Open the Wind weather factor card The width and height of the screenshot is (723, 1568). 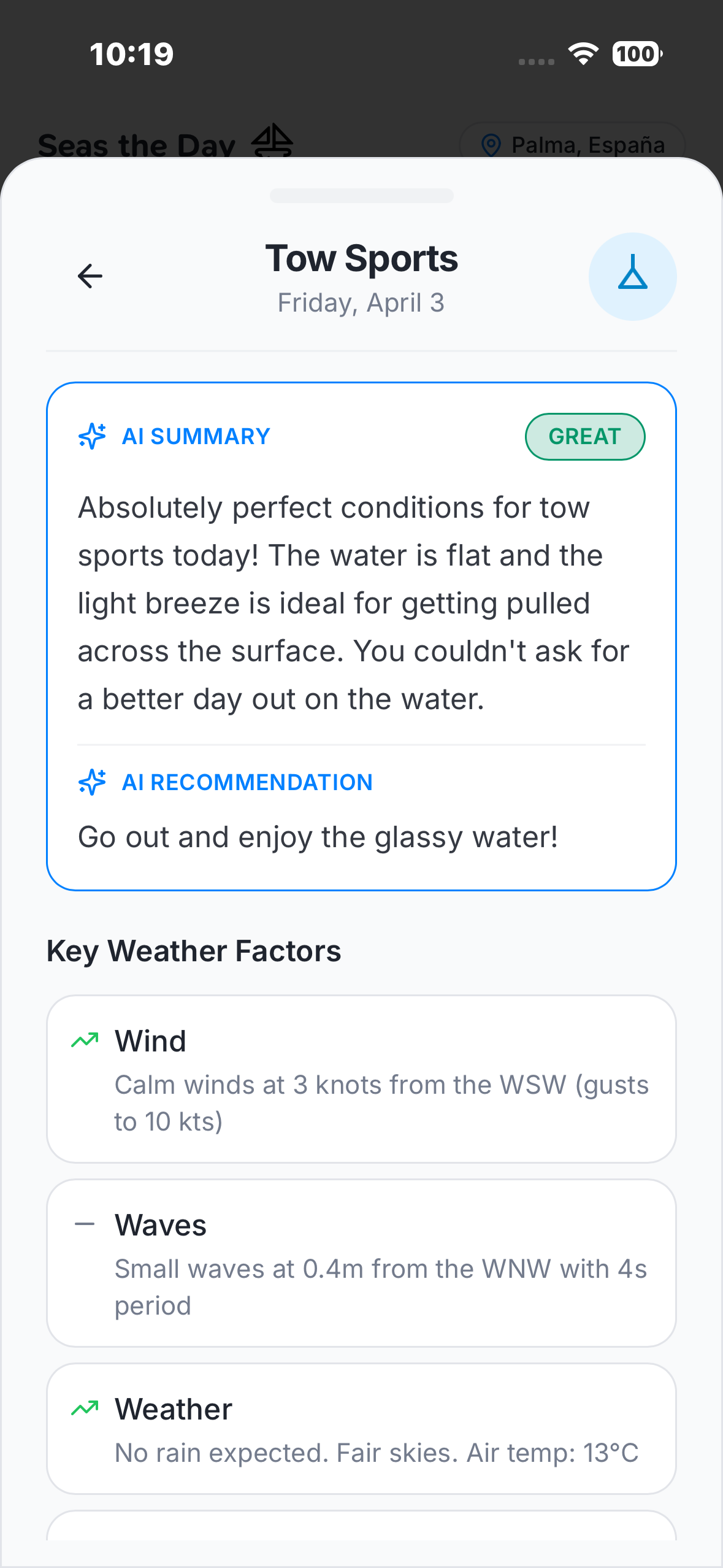click(x=362, y=1079)
